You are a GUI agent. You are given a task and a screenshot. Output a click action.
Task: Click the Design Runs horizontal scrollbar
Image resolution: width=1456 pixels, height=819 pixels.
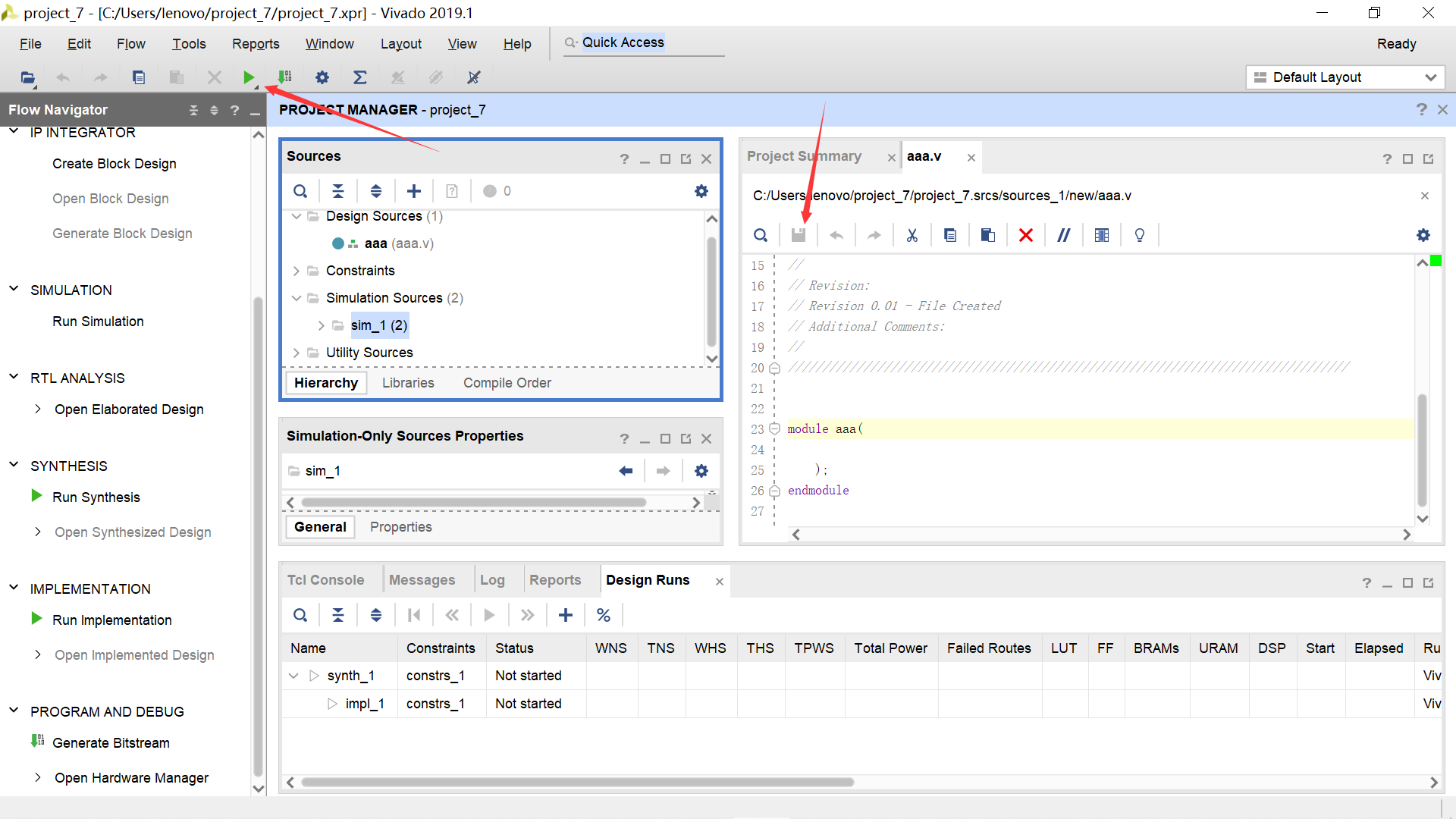point(576,782)
